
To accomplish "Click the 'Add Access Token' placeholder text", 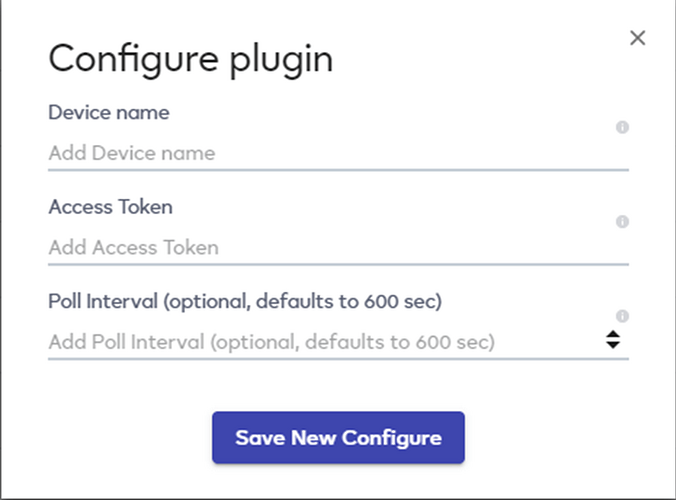I will coord(134,247).
